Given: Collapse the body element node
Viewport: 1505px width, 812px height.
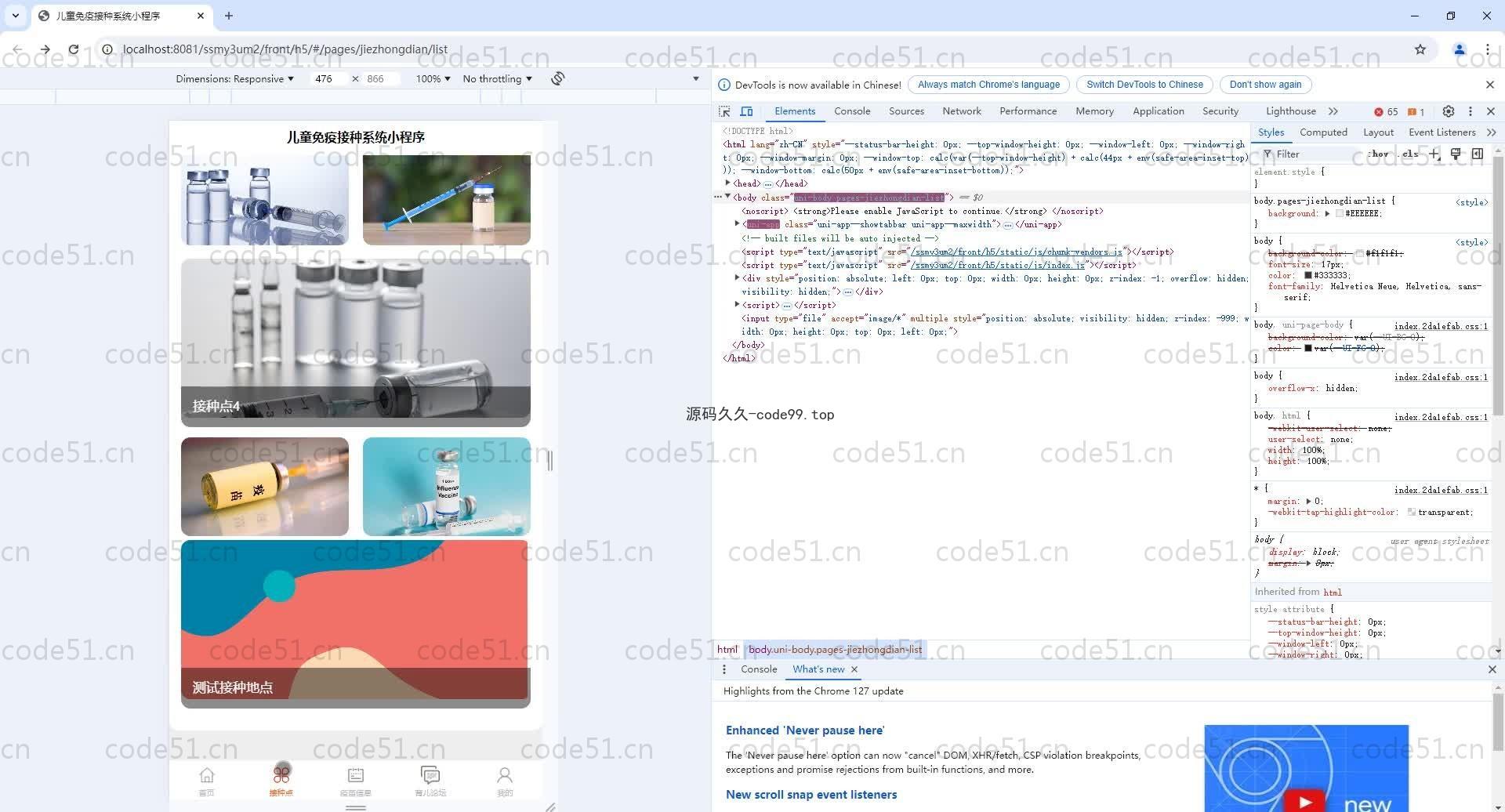Looking at the screenshot, I should click(x=728, y=197).
